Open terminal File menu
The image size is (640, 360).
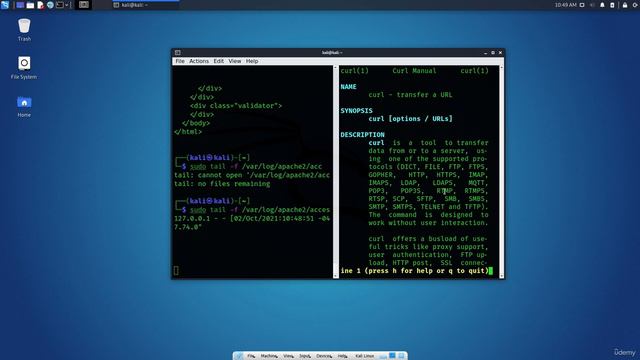tap(180, 61)
